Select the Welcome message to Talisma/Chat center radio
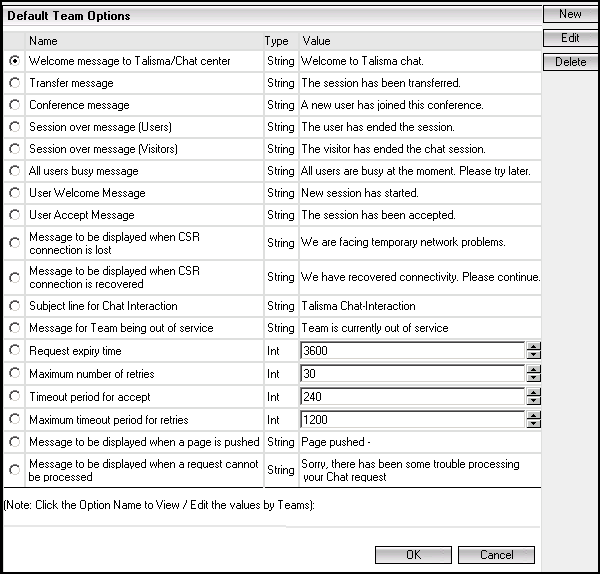The image size is (600, 574). (15, 61)
